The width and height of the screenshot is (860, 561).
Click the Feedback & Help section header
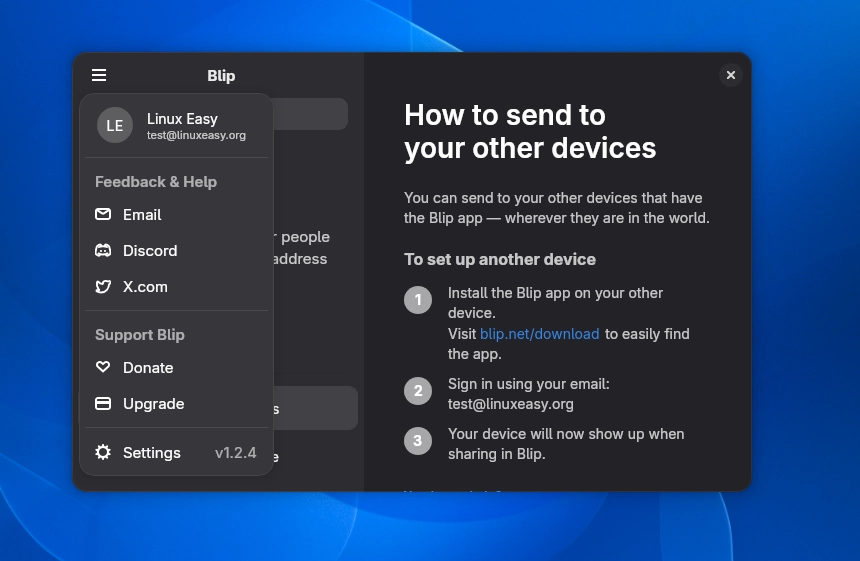(156, 182)
